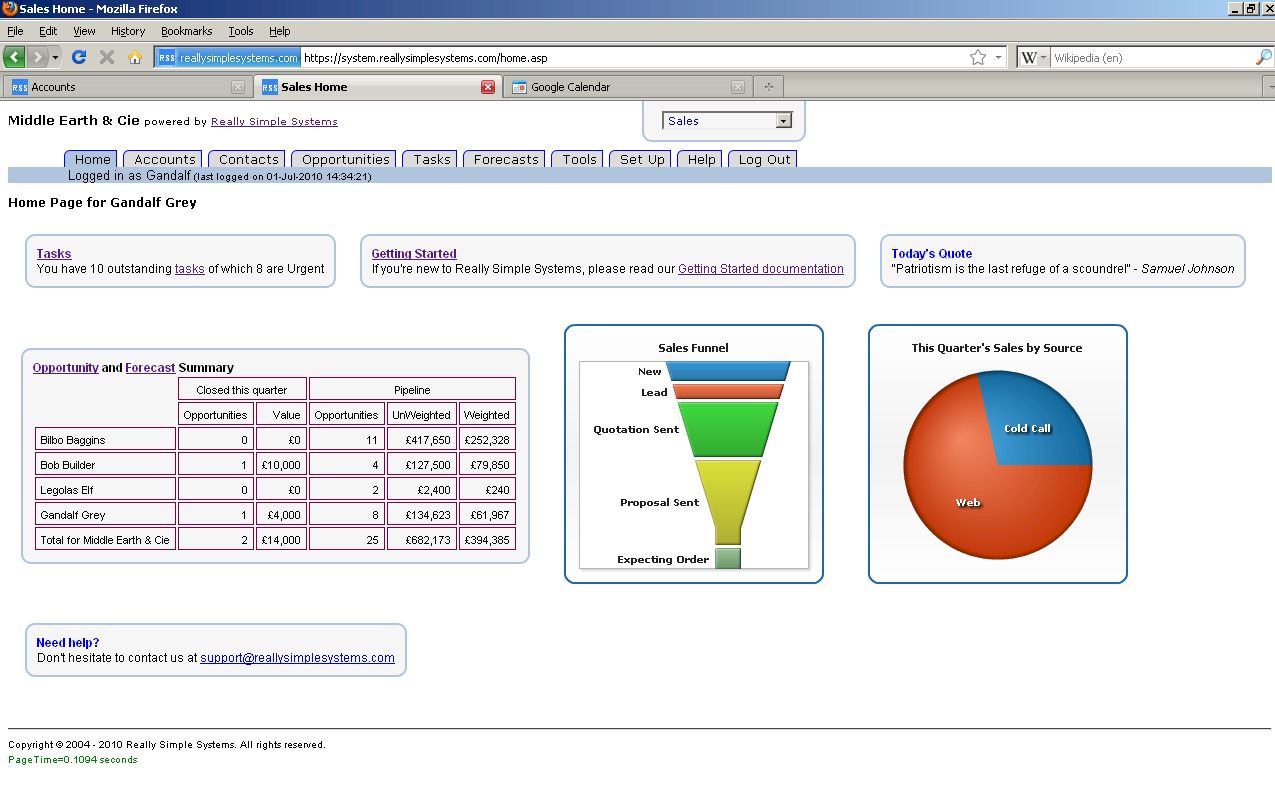Close the Sales Home tab

[488, 87]
